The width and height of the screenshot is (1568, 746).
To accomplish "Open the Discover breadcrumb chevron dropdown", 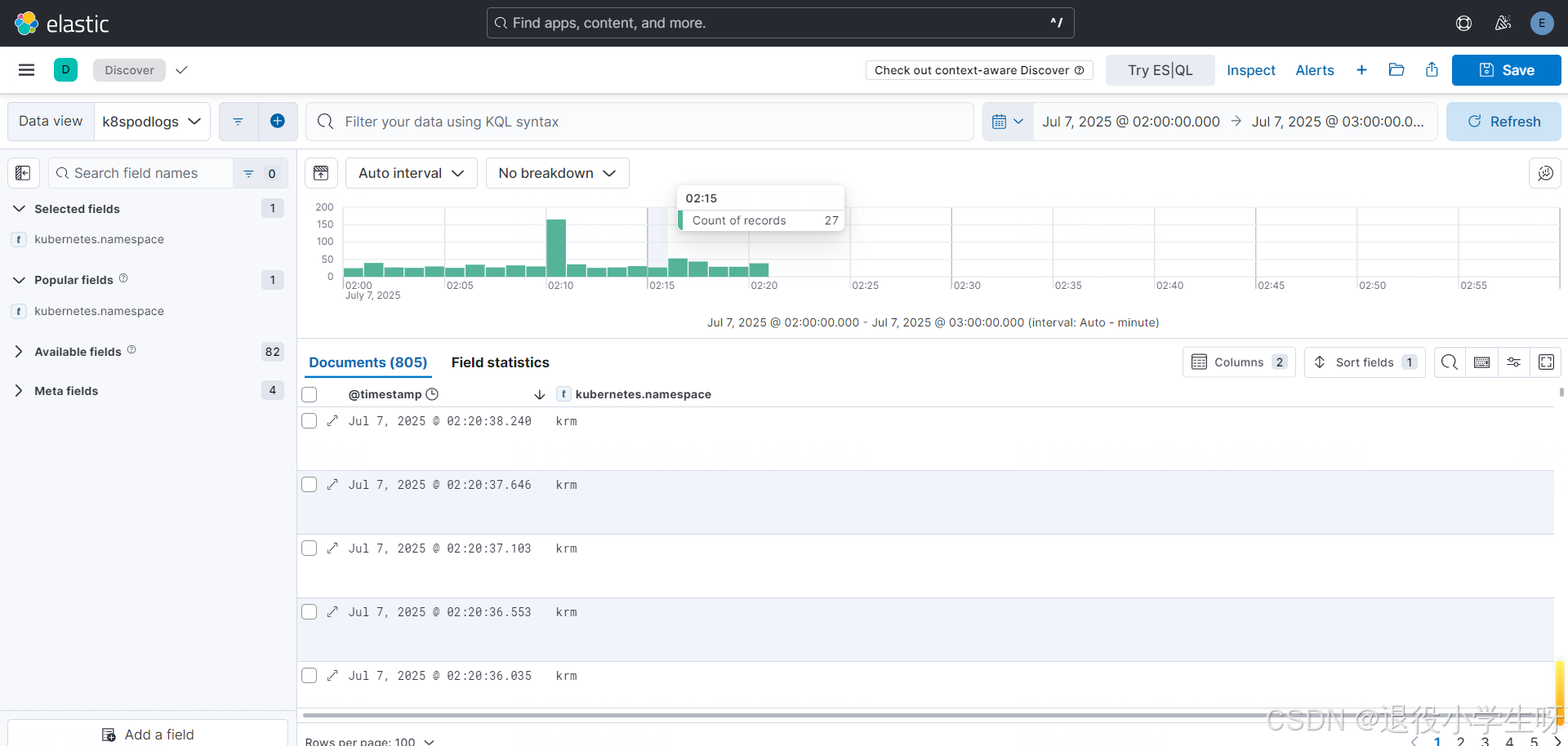I will (181, 70).
